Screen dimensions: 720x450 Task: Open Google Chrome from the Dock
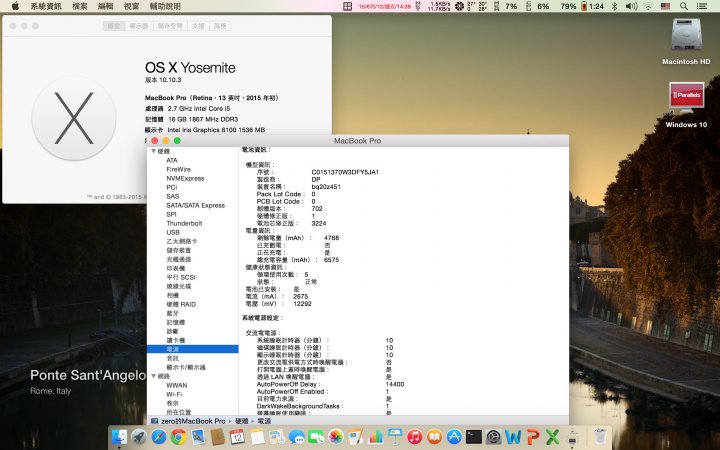[178, 436]
